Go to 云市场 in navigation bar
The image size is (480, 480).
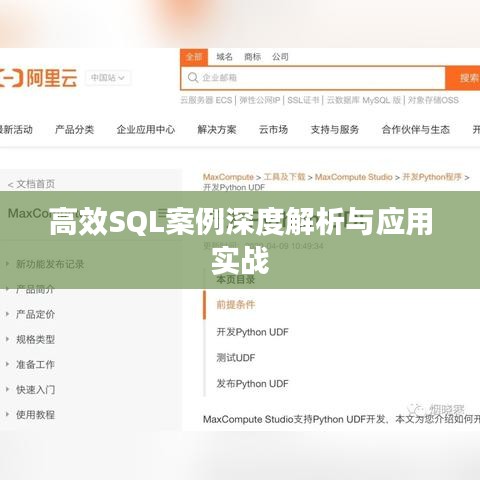click(x=273, y=129)
